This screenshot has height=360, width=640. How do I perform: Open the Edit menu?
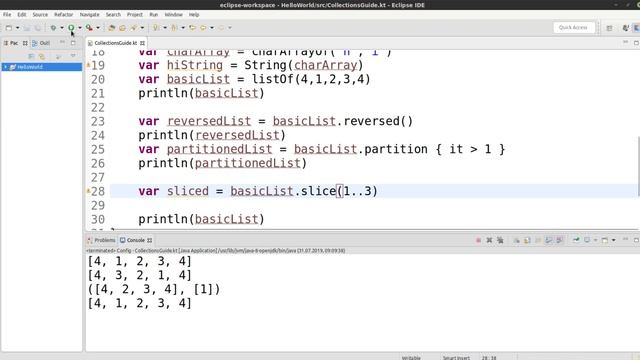tap(22, 15)
